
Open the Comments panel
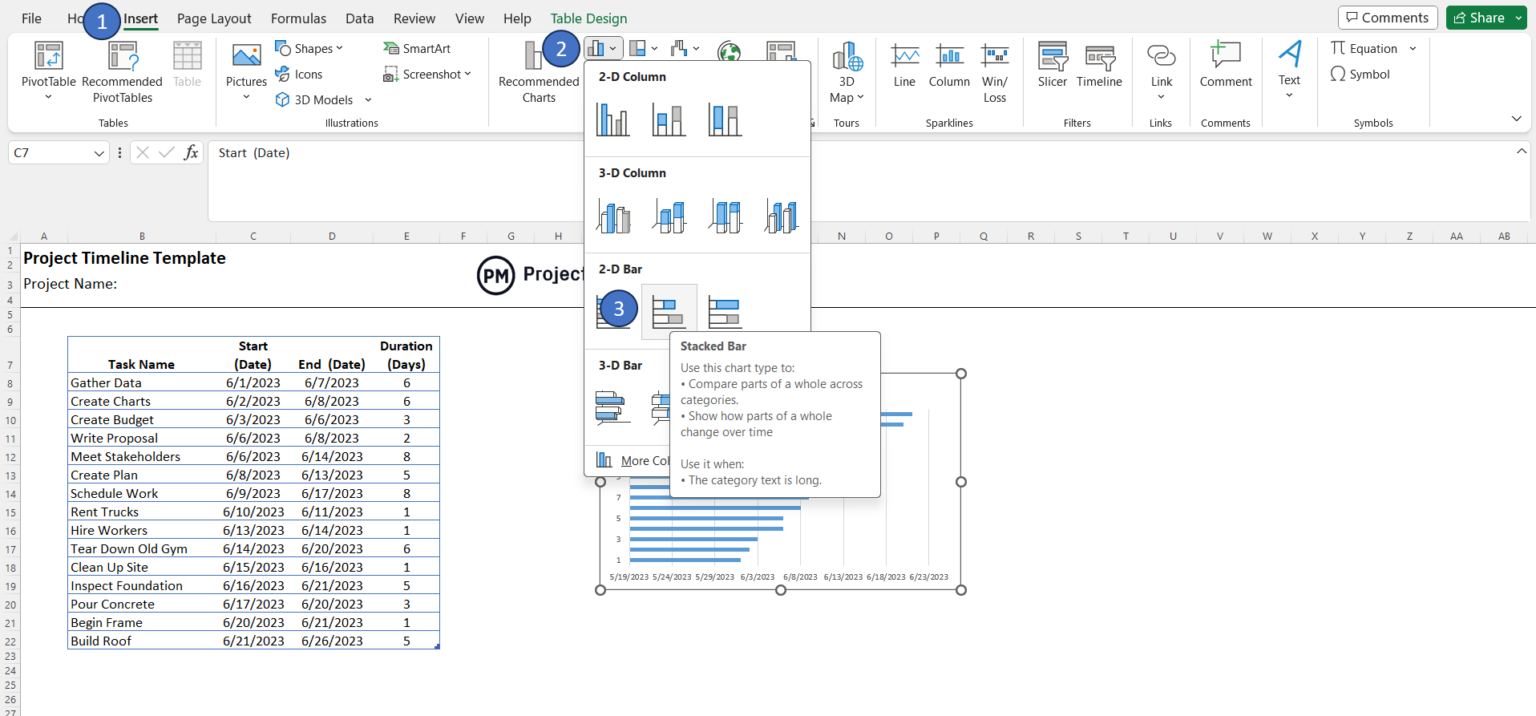coord(1387,17)
